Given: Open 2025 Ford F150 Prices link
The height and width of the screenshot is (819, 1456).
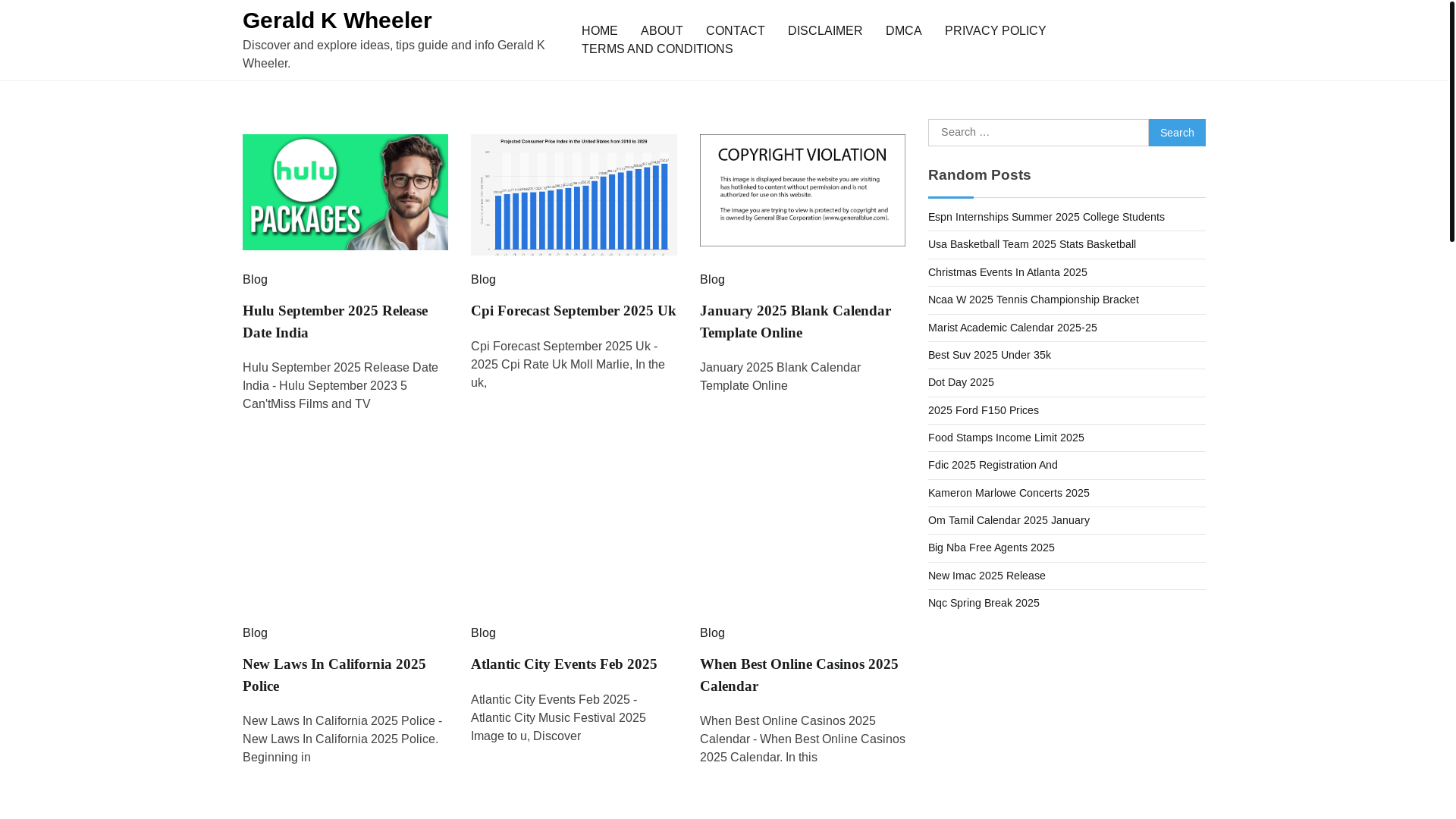Looking at the screenshot, I should (983, 410).
